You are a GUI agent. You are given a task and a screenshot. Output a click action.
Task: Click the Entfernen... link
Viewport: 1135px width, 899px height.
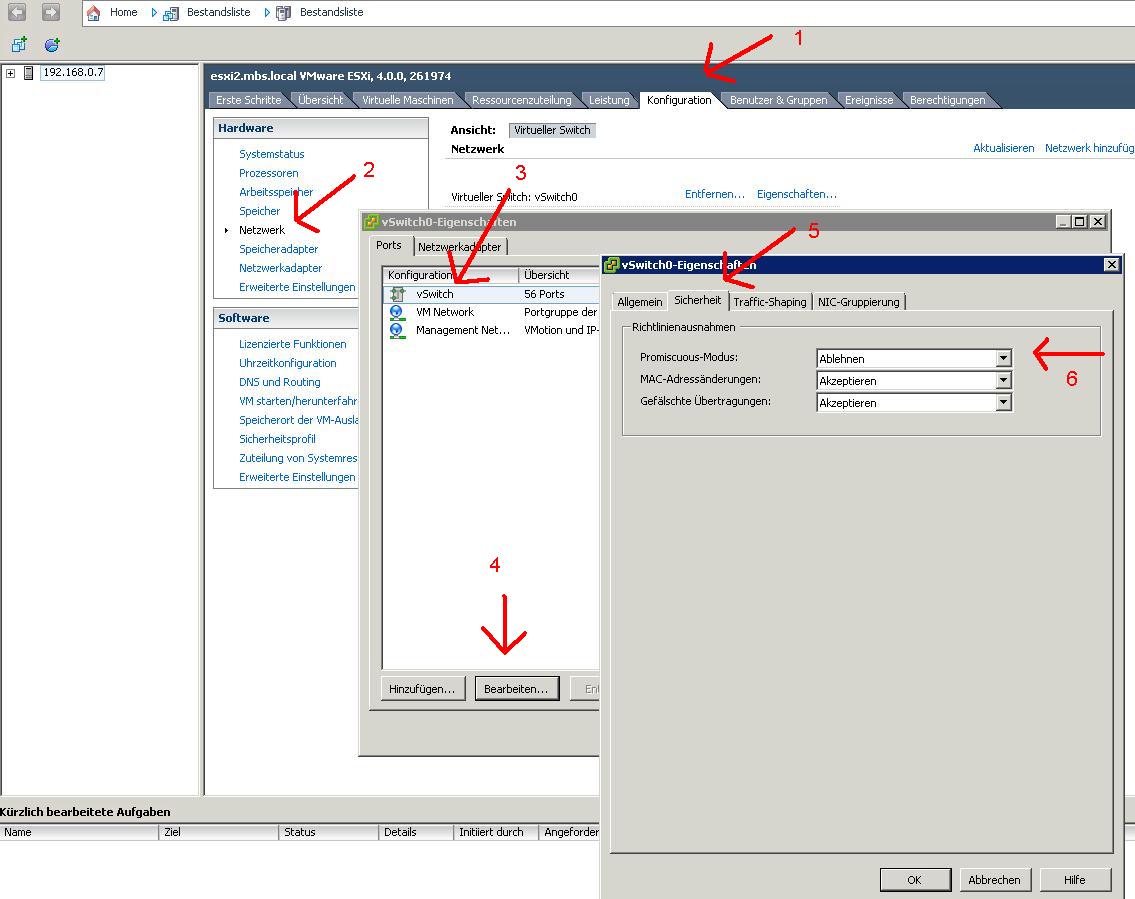pyautogui.click(x=714, y=194)
